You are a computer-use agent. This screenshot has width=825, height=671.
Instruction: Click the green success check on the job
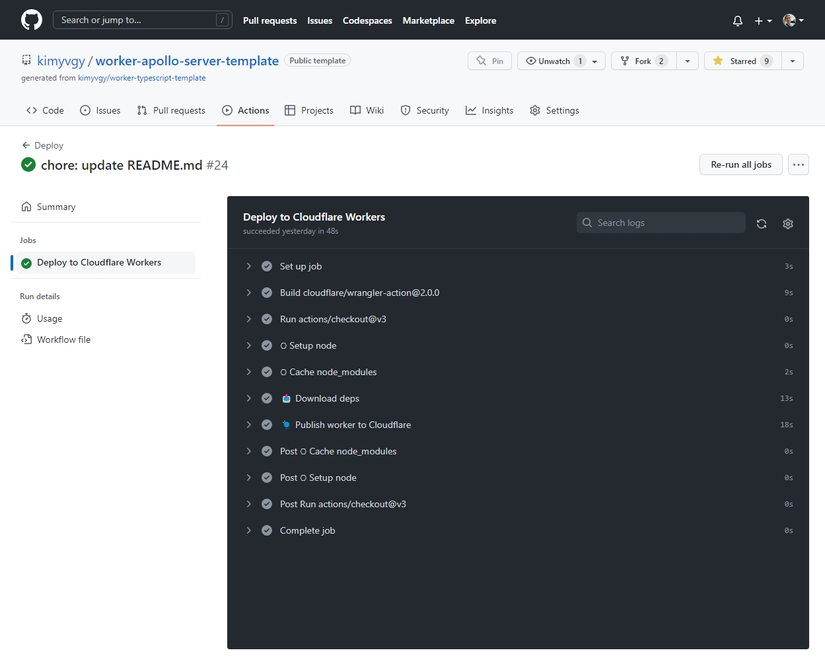click(x=25, y=264)
